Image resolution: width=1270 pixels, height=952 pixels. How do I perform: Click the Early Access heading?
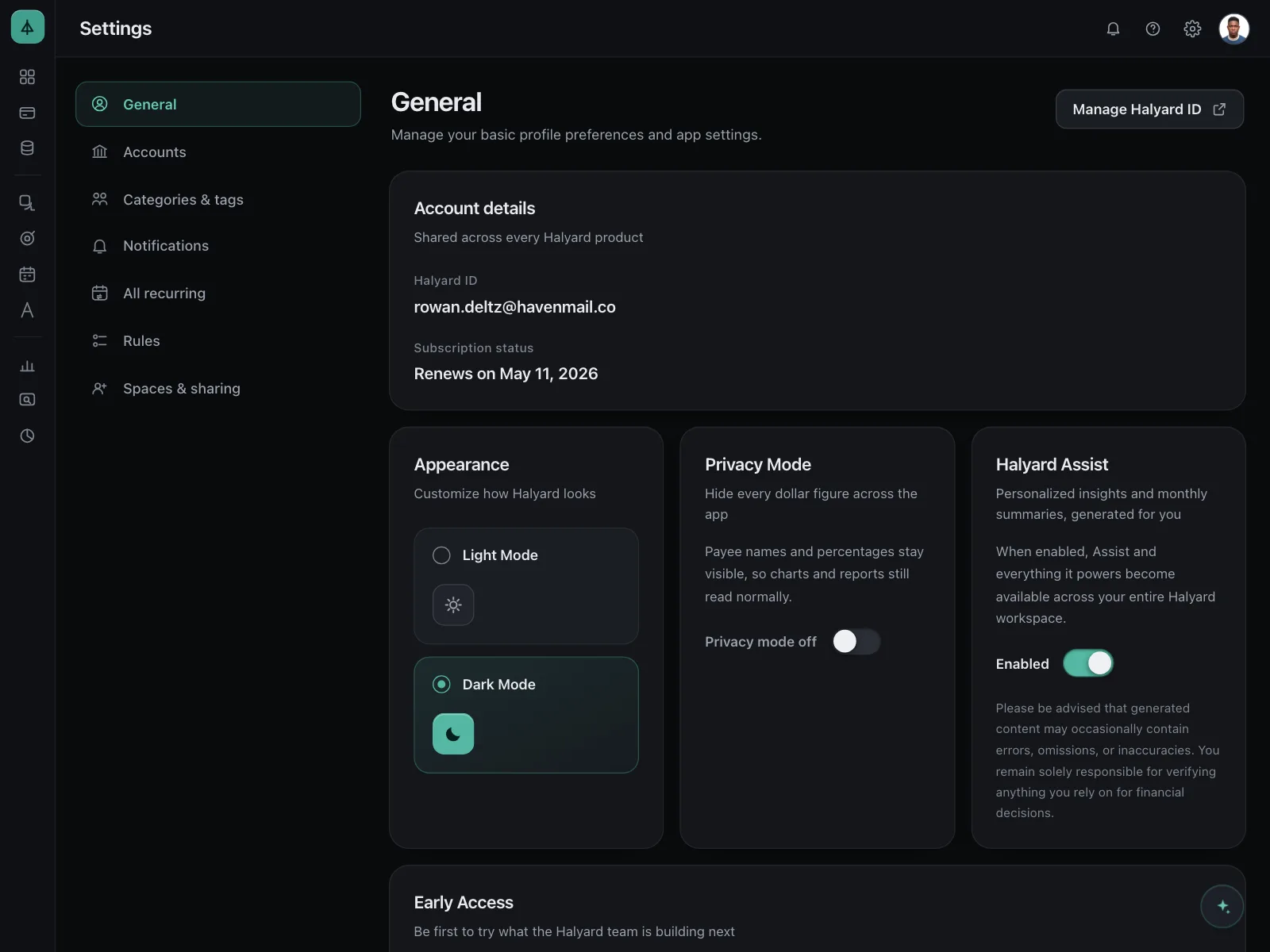click(x=464, y=902)
